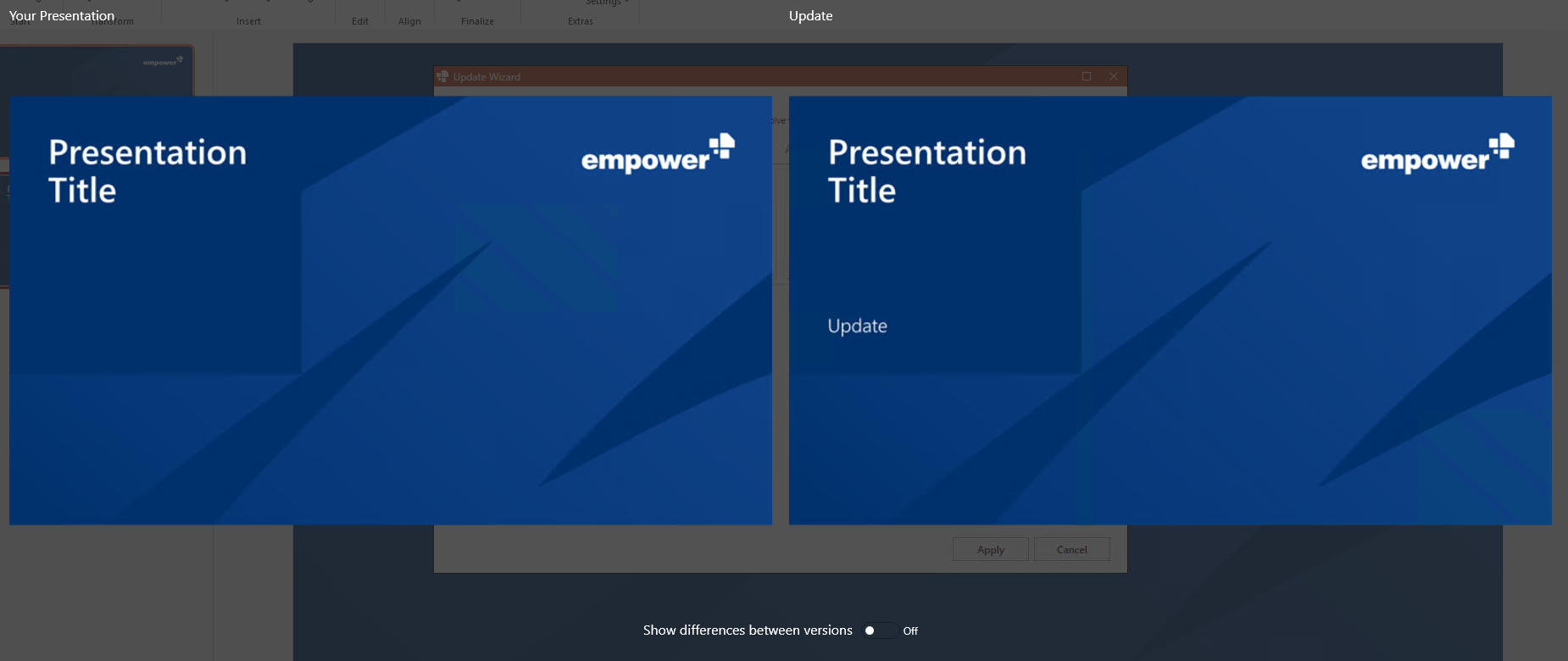1568x661 pixels.
Task: Click the 'Update' subtitle text on right slide
Action: [858, 326]
